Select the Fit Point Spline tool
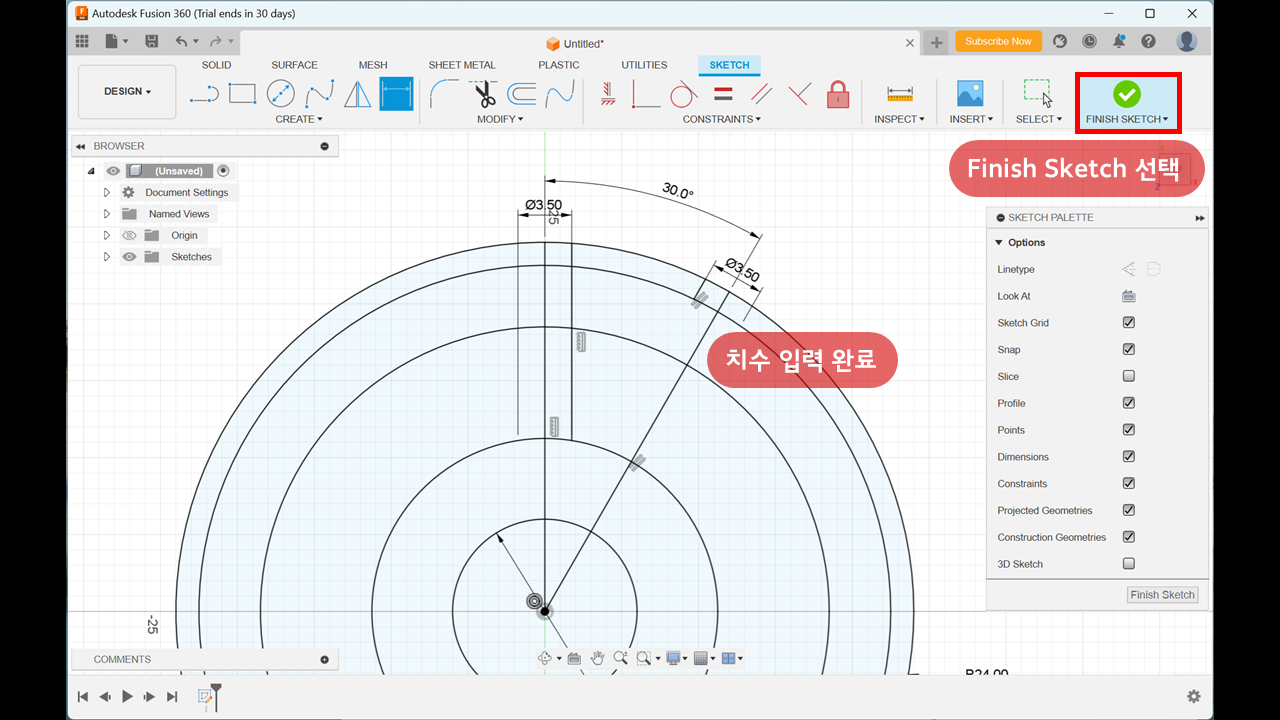This screenshot has width=1280, height=720. (320, 94)
